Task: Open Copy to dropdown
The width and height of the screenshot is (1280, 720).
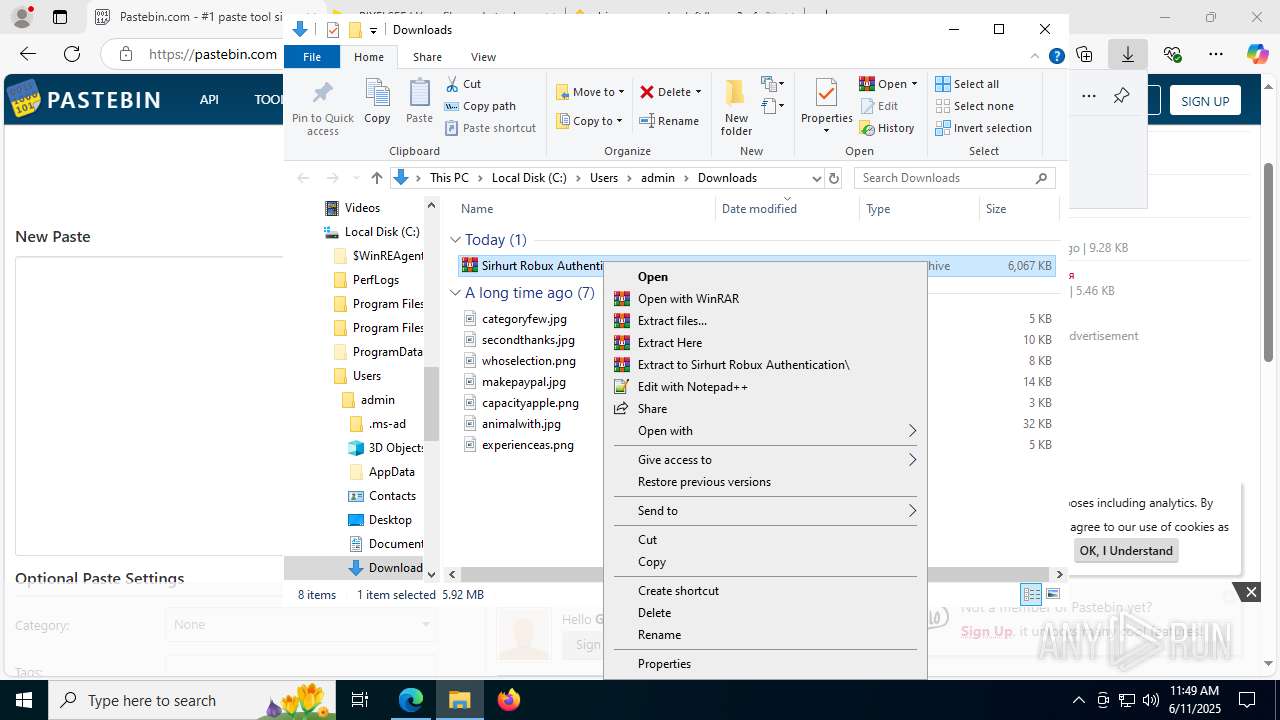Action: (x=590, y=121)
